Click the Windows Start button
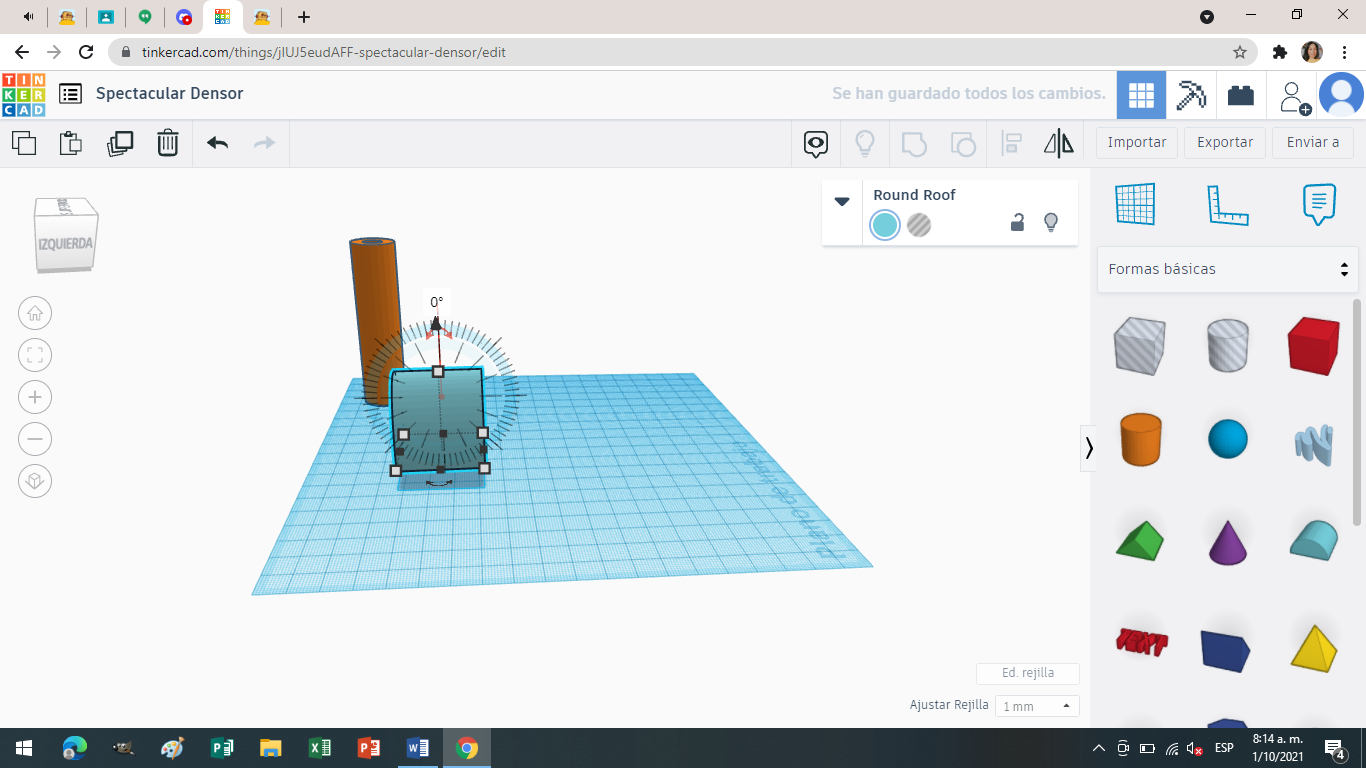 point(24,747)
